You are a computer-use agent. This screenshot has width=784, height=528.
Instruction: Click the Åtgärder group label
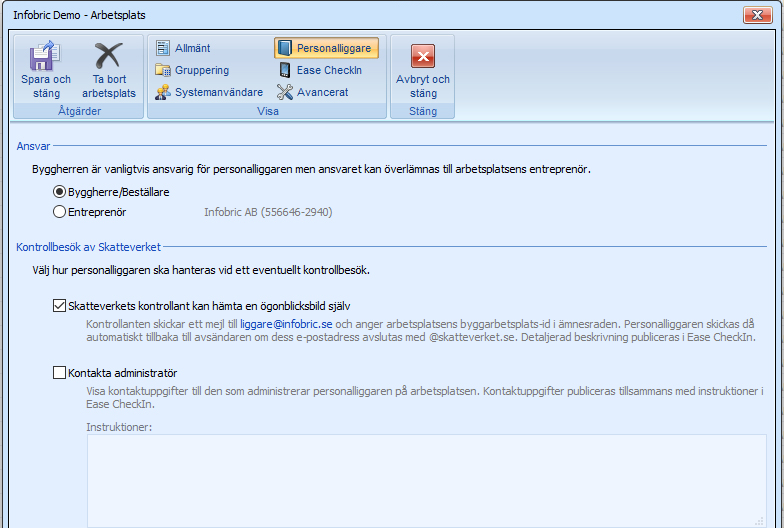click(x=79, y=111)
